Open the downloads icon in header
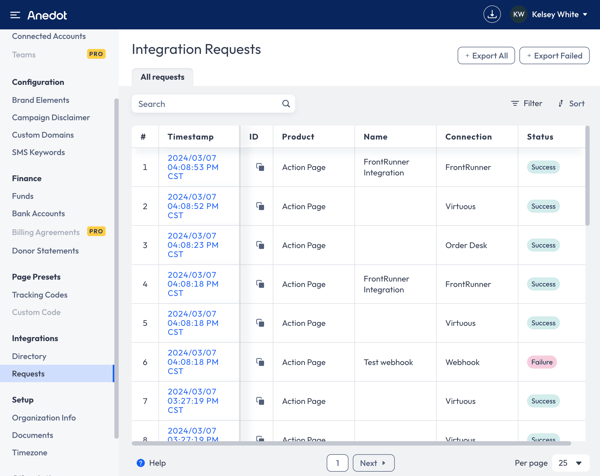Image resolution: width=600 pixels, height=476 pixels. click(492, 15)
